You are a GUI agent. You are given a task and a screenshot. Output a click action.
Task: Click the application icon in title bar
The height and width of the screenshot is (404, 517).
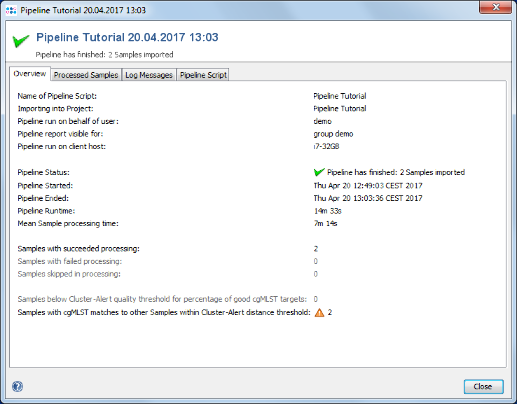tap(11, 10)
